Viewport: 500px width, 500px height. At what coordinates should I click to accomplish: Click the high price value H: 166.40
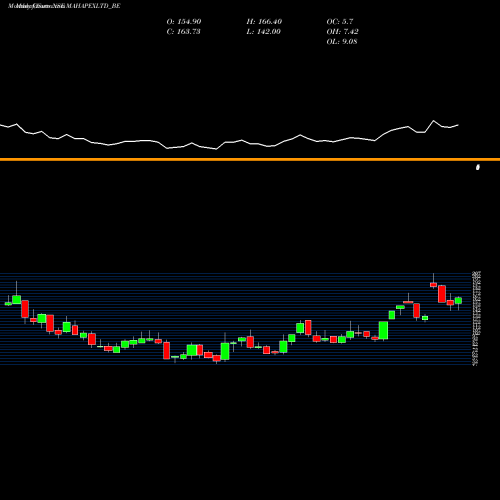click(x=264, y=22)
